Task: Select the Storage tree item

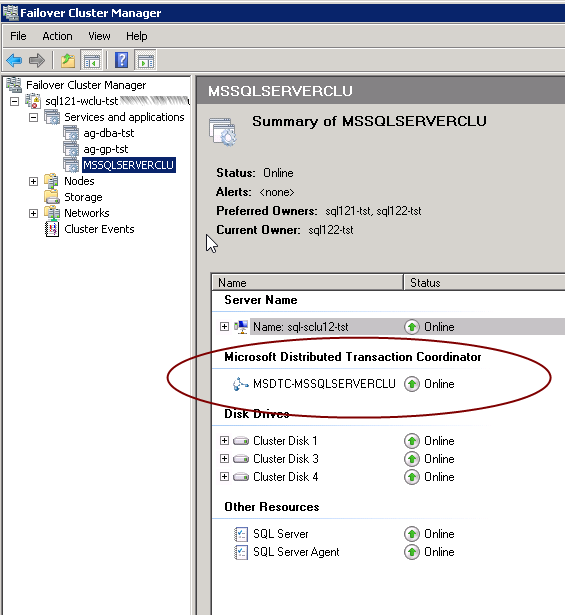Action: pyautogui.click(x=83, y=197)
